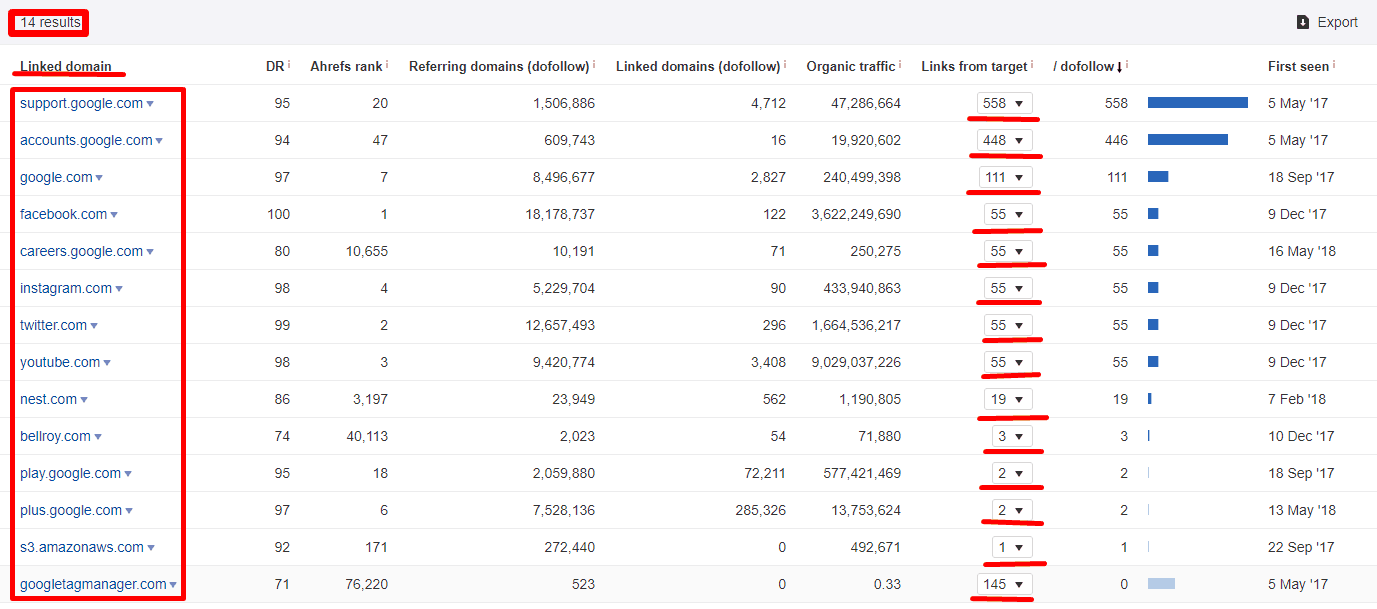This screenshot has width=1377, height=609.
Task: Sort by the First seen column header
Action: pos(1298,66)
